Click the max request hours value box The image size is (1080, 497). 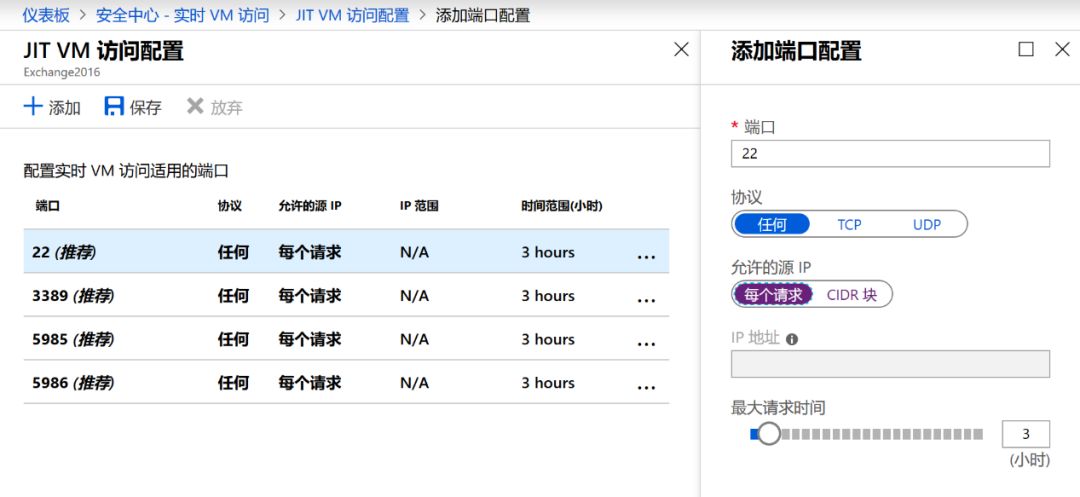point(1025,434)
